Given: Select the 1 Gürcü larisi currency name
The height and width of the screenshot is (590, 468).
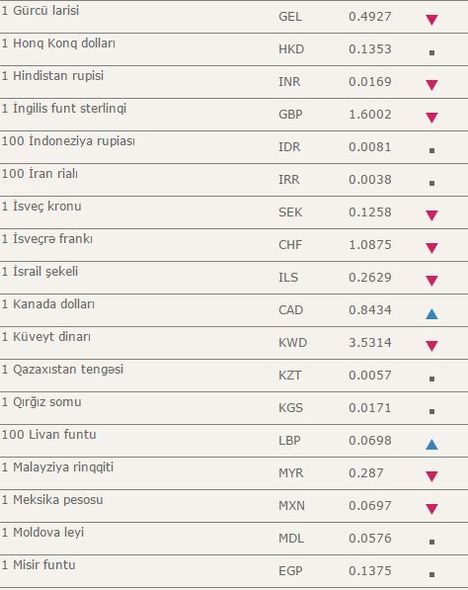Looking at the screenshot, I should point(40,11).
